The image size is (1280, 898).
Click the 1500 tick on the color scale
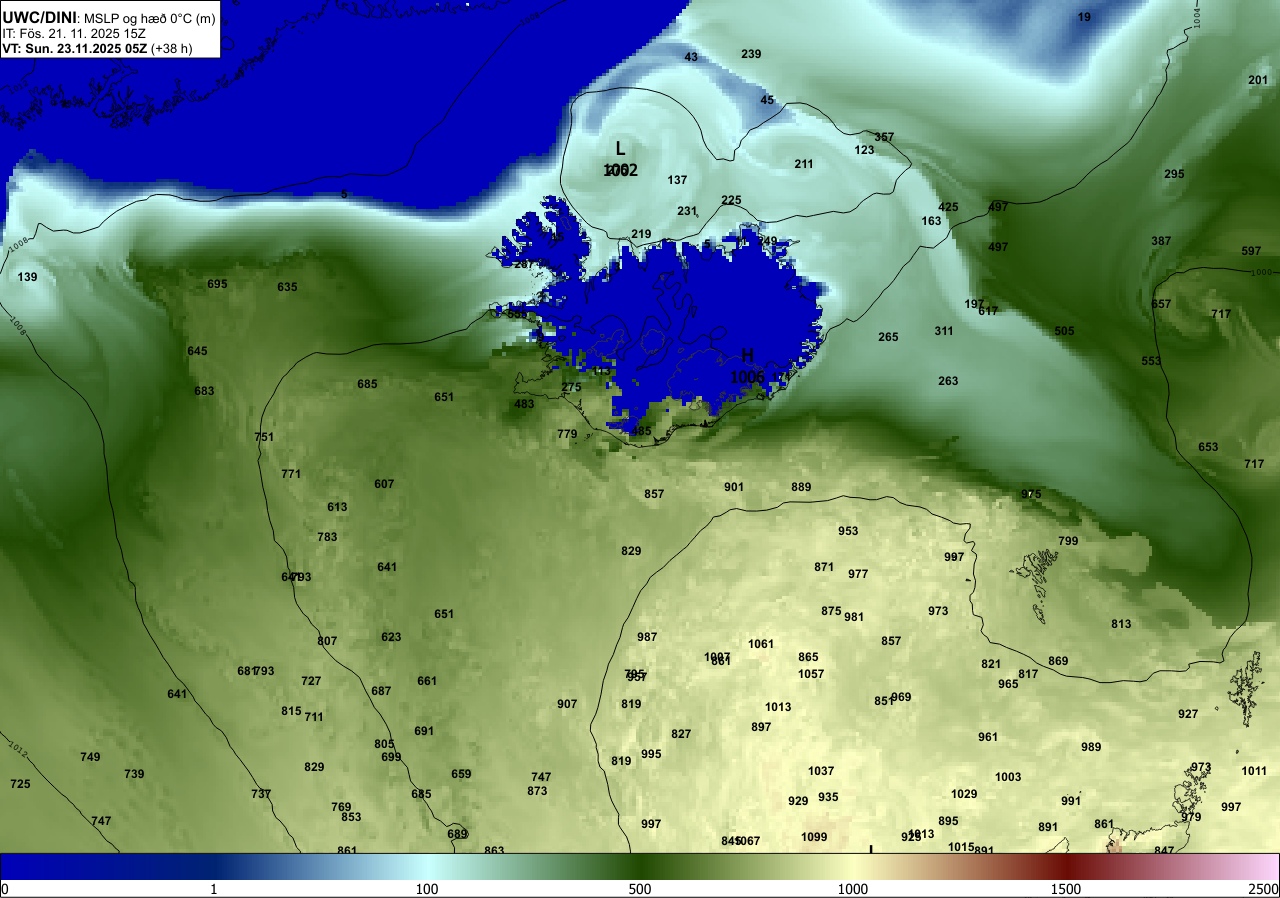[x=1066, y=889]
